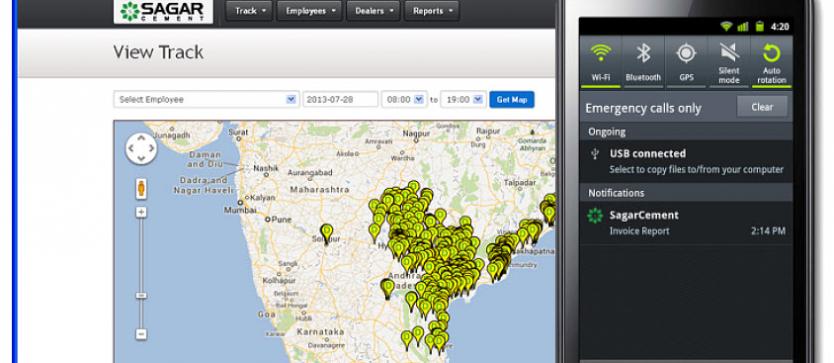Viewport: 834px width, 363px height.
Task: Tap the USB connected notification
Action: coord(686,161)
